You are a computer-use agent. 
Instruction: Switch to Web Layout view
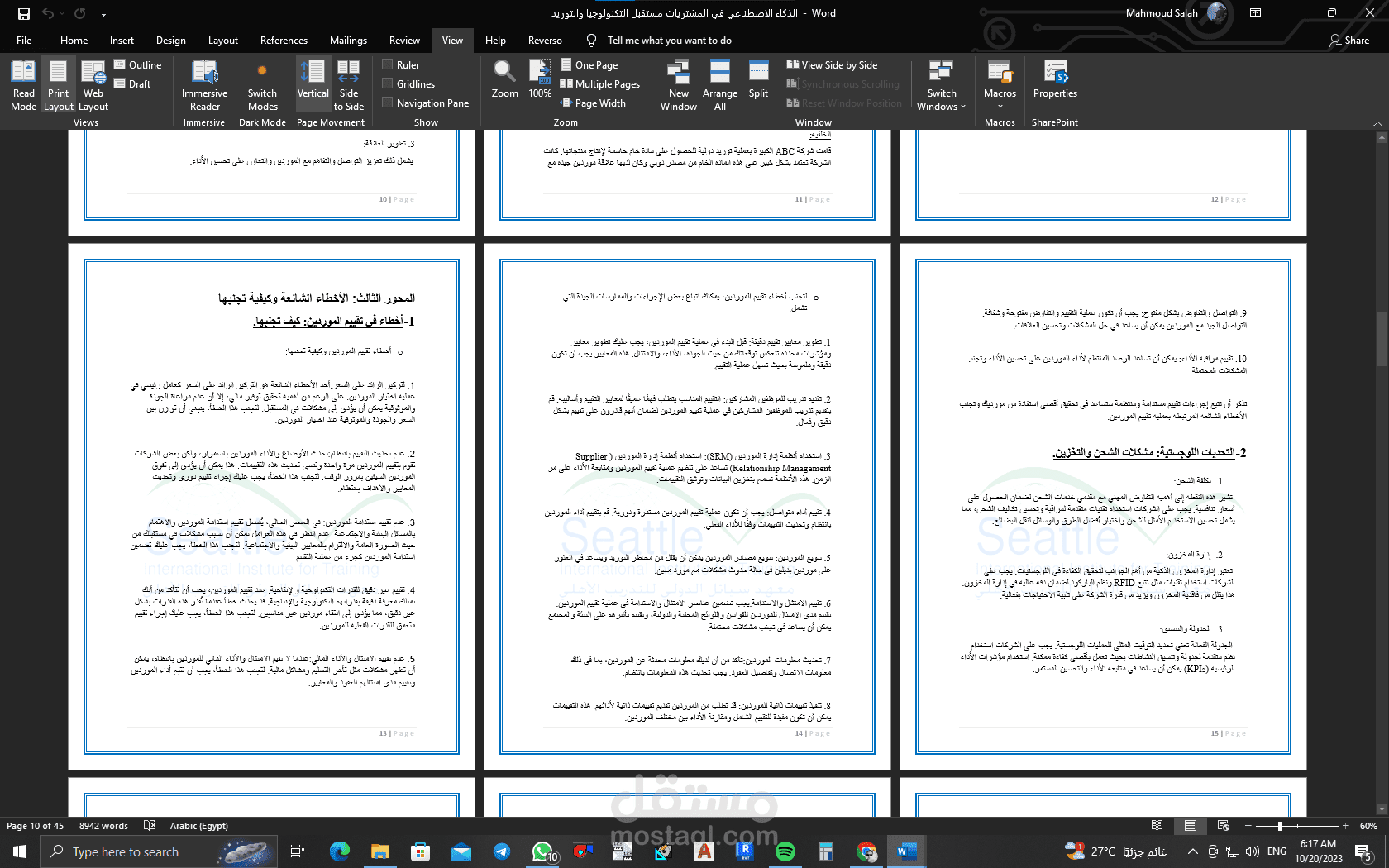(x=93, y=85)
